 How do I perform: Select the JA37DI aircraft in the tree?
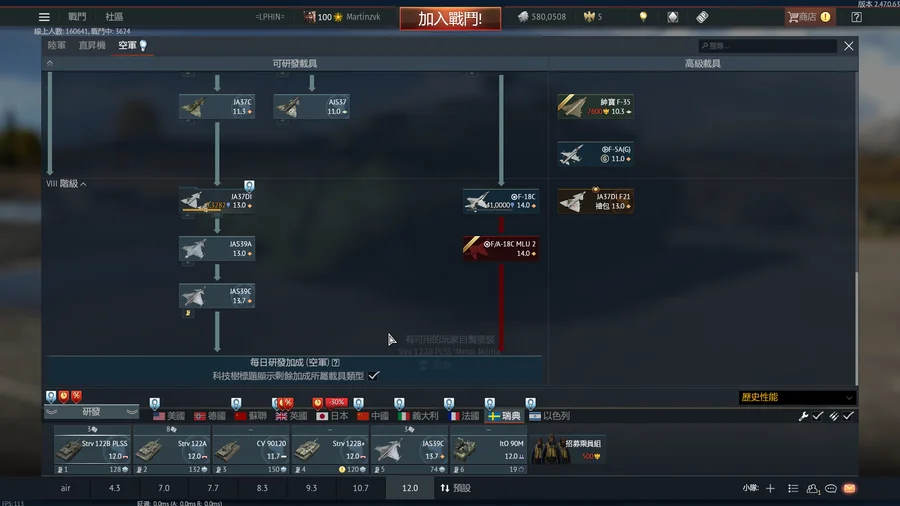tap(217, 201)
